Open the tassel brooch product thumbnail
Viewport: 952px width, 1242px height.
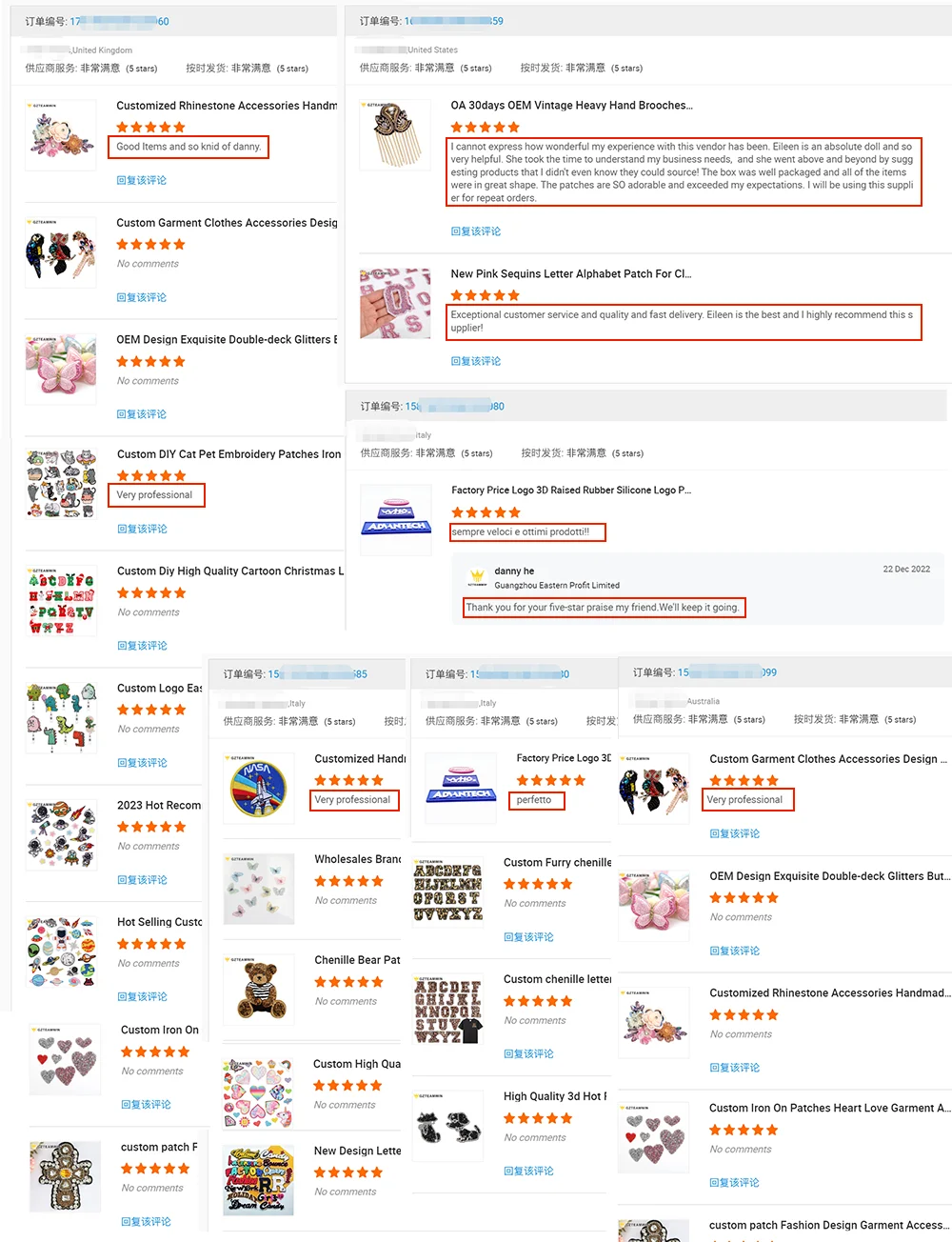pyautogui.click(x=395, y=135)
